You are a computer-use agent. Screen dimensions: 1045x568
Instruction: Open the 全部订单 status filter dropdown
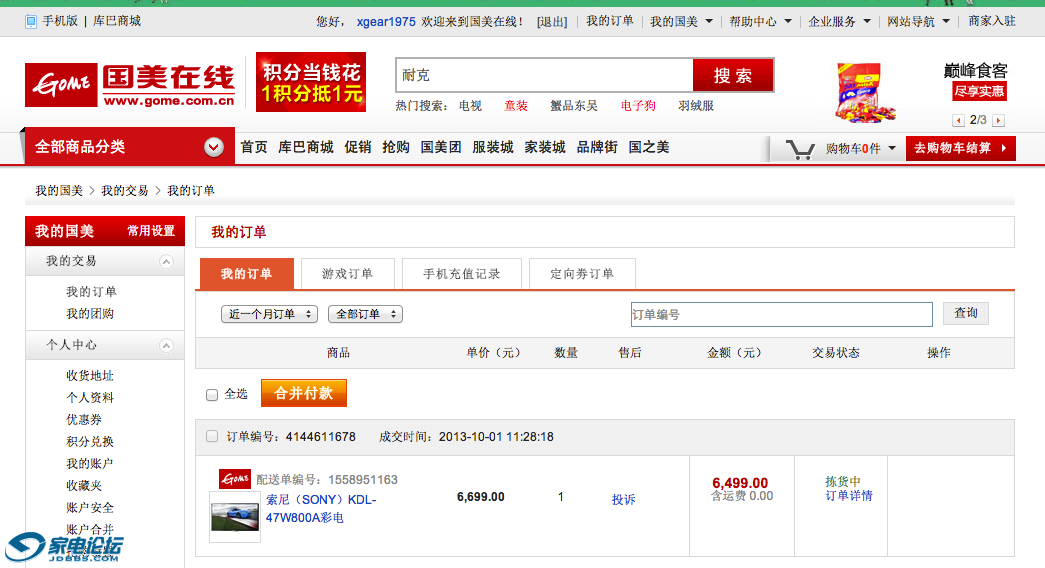click(365, 314)
